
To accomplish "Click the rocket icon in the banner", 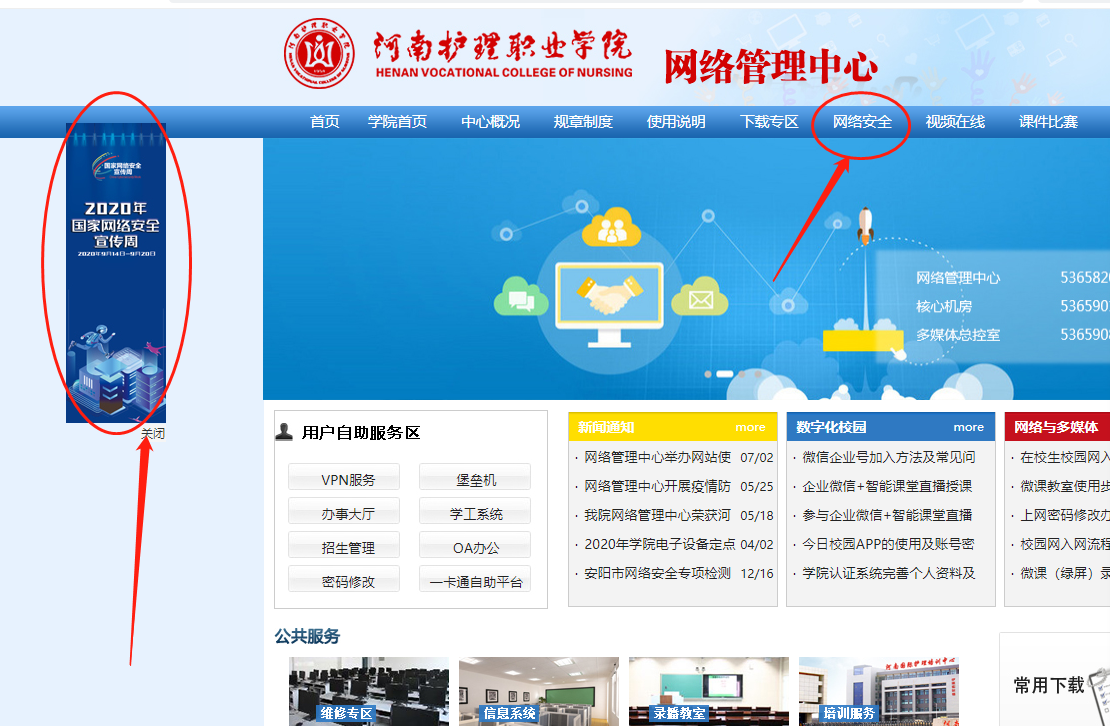I will click(x=866, y=225).
